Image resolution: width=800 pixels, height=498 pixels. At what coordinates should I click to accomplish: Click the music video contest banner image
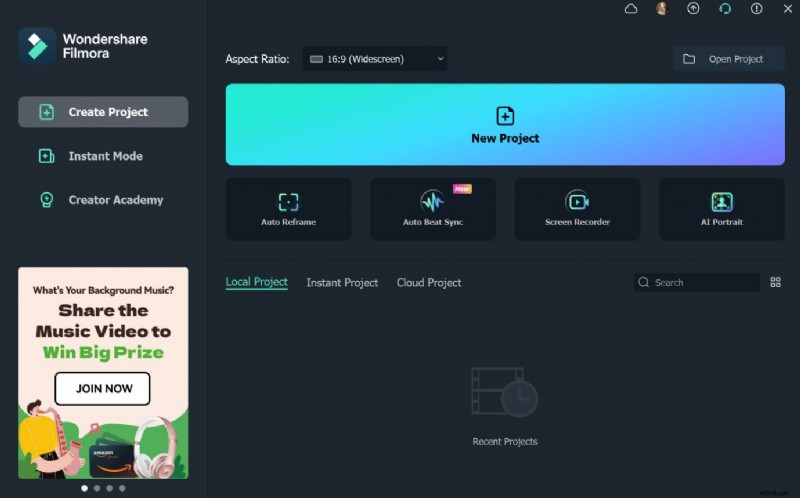tap(103, 373)
